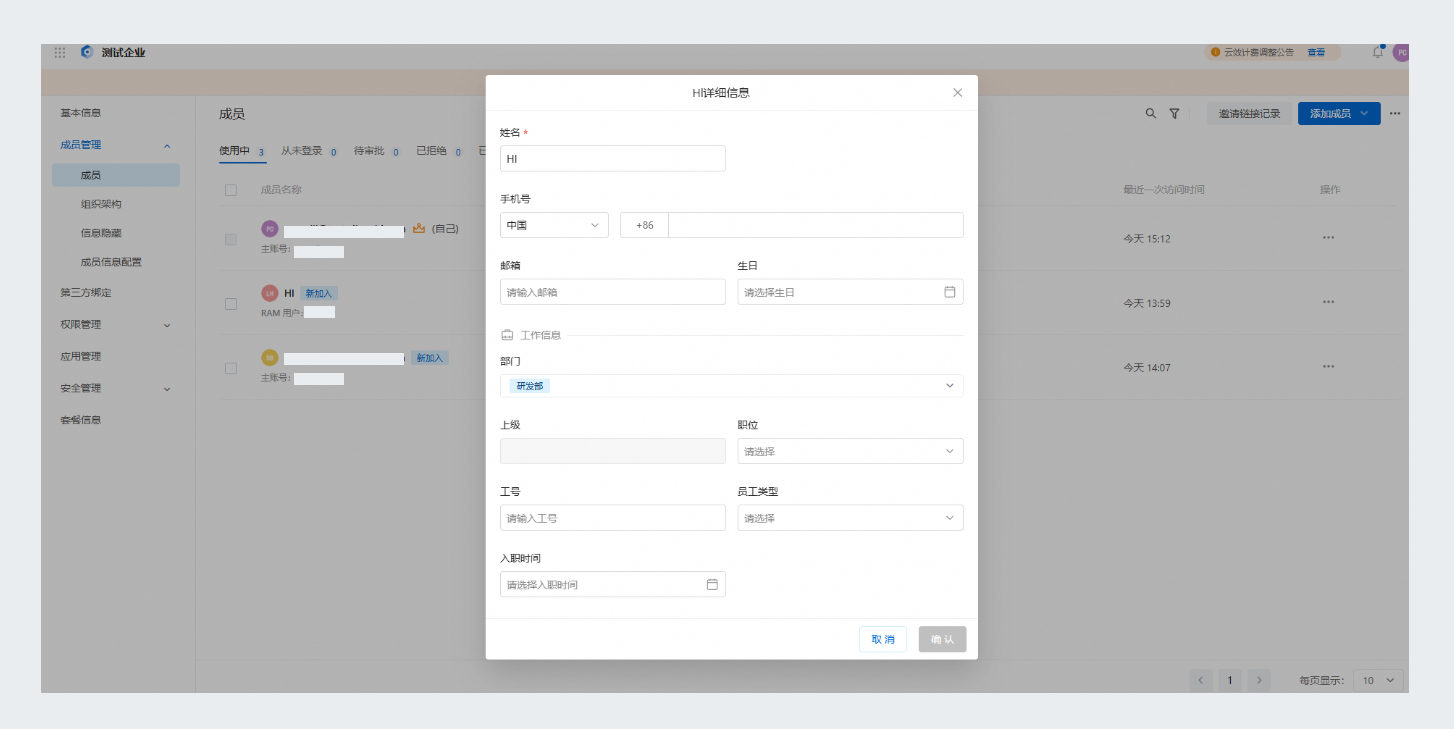Click the 研发部 tag in 部门
This screenshot has width=1454, height=729.
tap(530, 385)
